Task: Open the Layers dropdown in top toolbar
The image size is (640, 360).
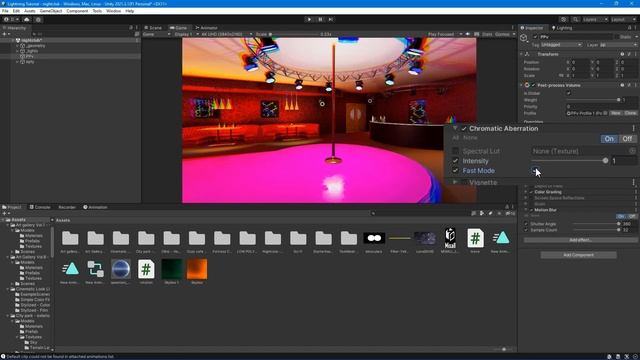Action: pos(595,19)
